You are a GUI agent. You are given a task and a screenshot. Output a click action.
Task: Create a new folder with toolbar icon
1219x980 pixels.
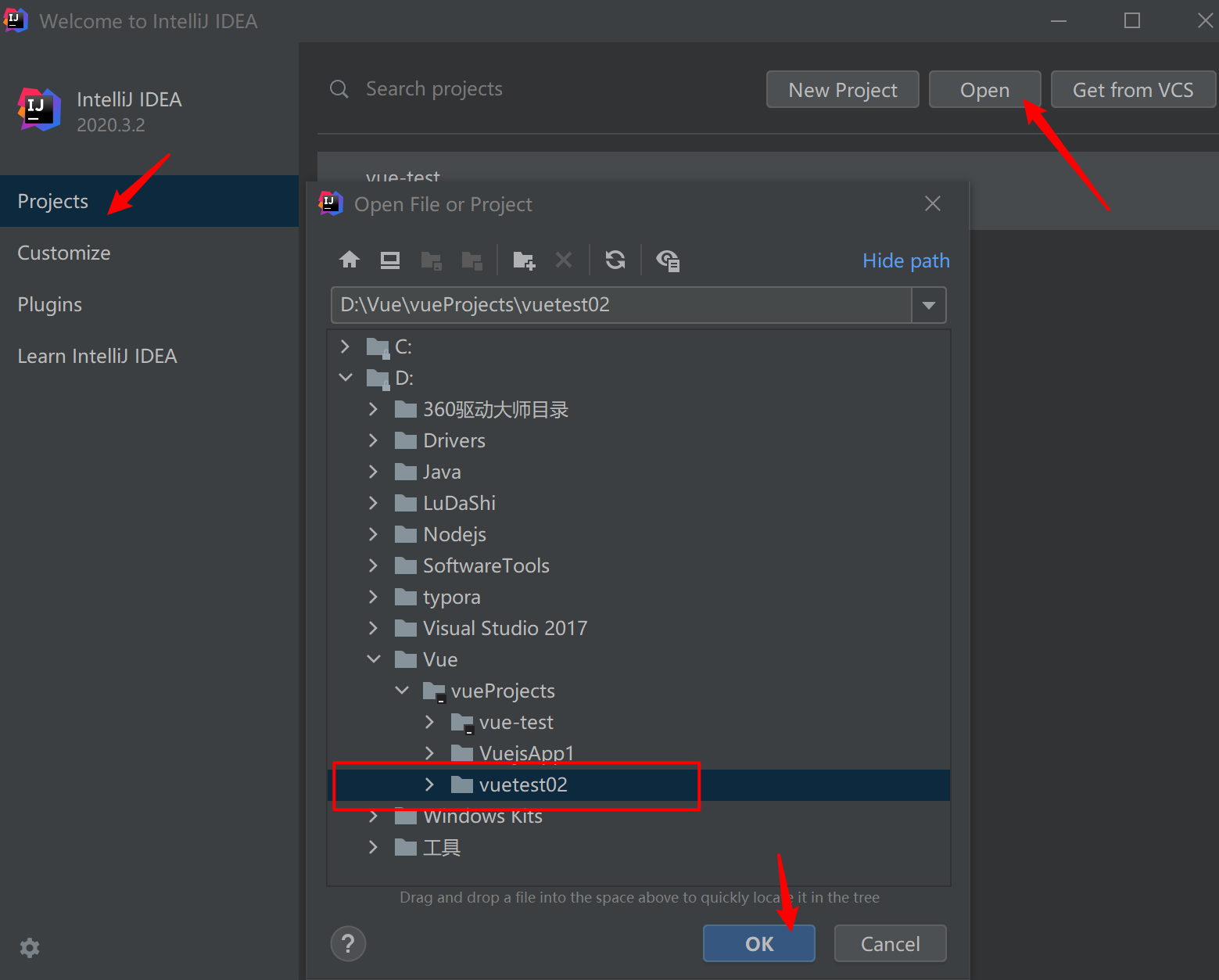coord(524,260)
